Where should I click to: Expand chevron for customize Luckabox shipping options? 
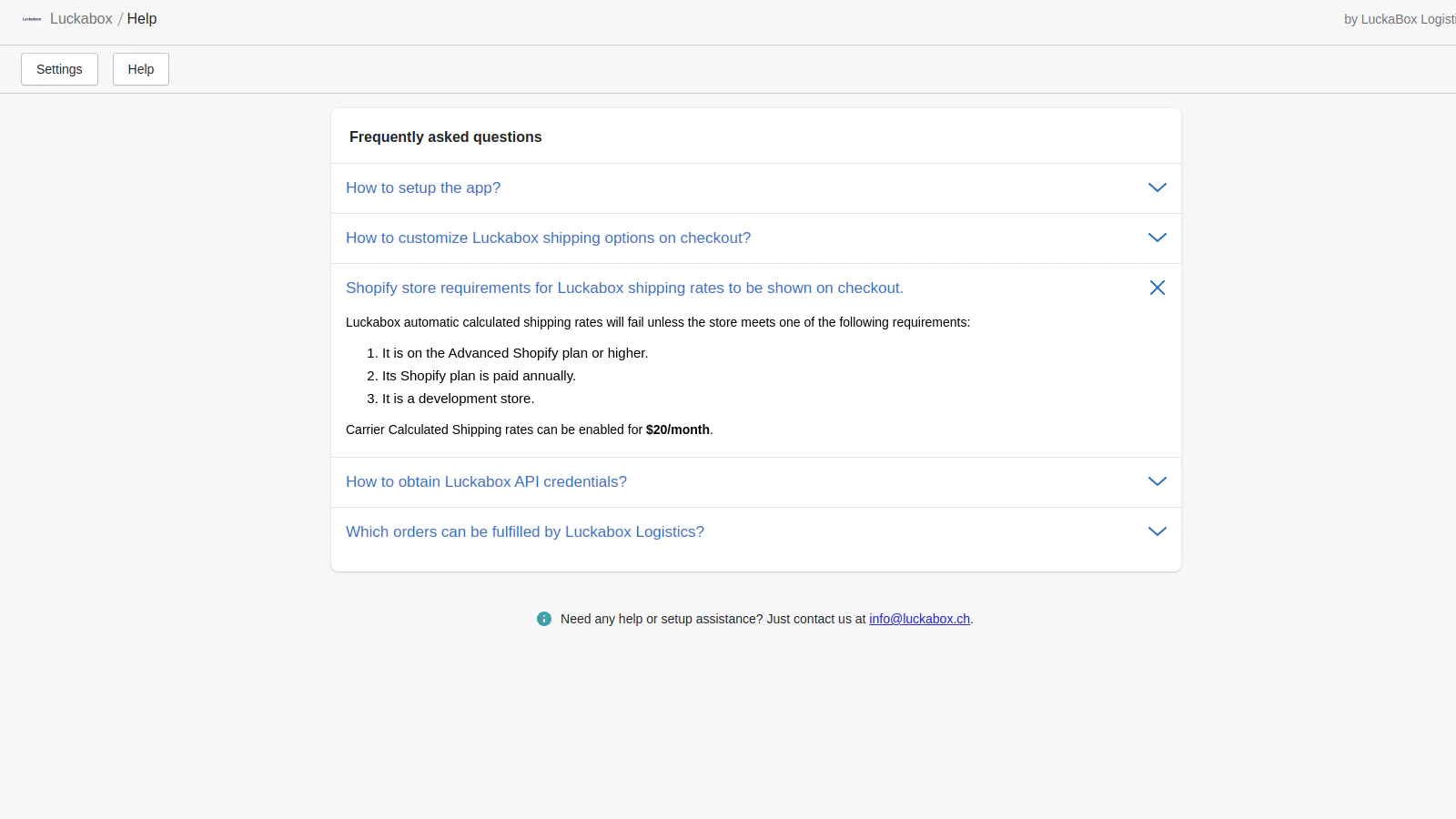point(1158,238)
